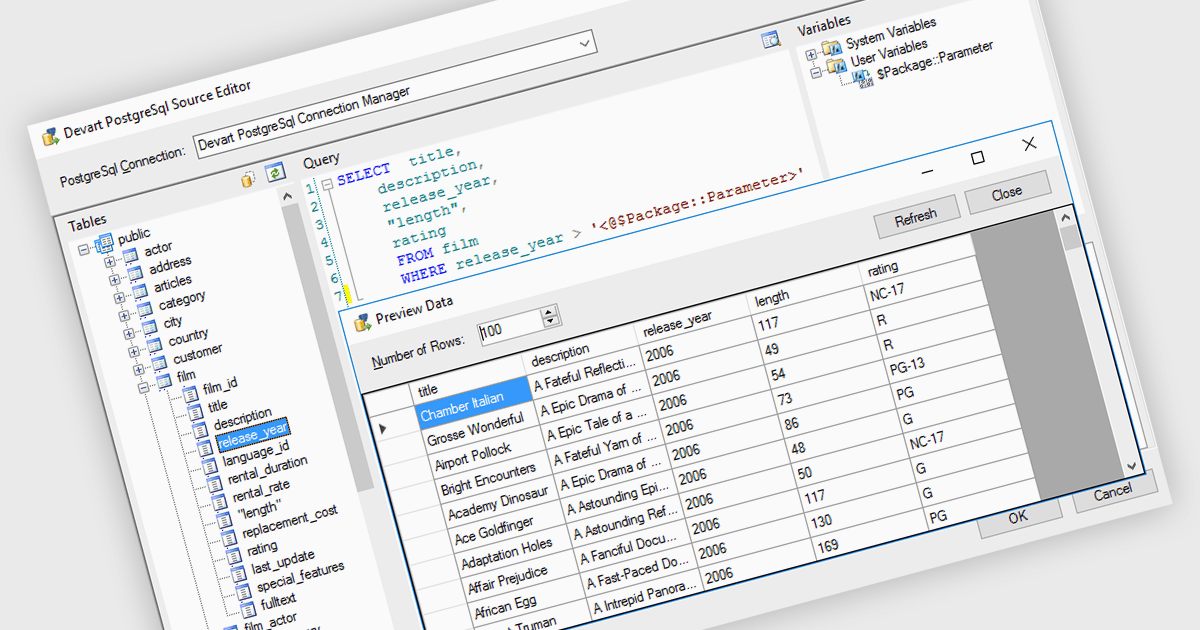1200x630 pixels.
Task: Click the Cancel button
Action: tap(1113, 493)
